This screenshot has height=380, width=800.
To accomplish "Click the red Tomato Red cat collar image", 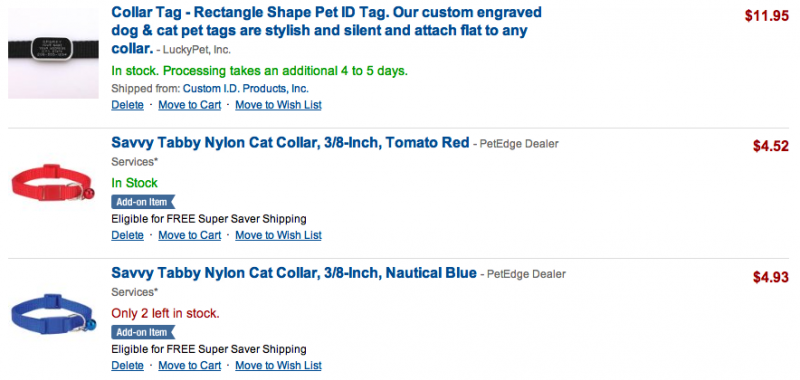I will tap(54, 184).
